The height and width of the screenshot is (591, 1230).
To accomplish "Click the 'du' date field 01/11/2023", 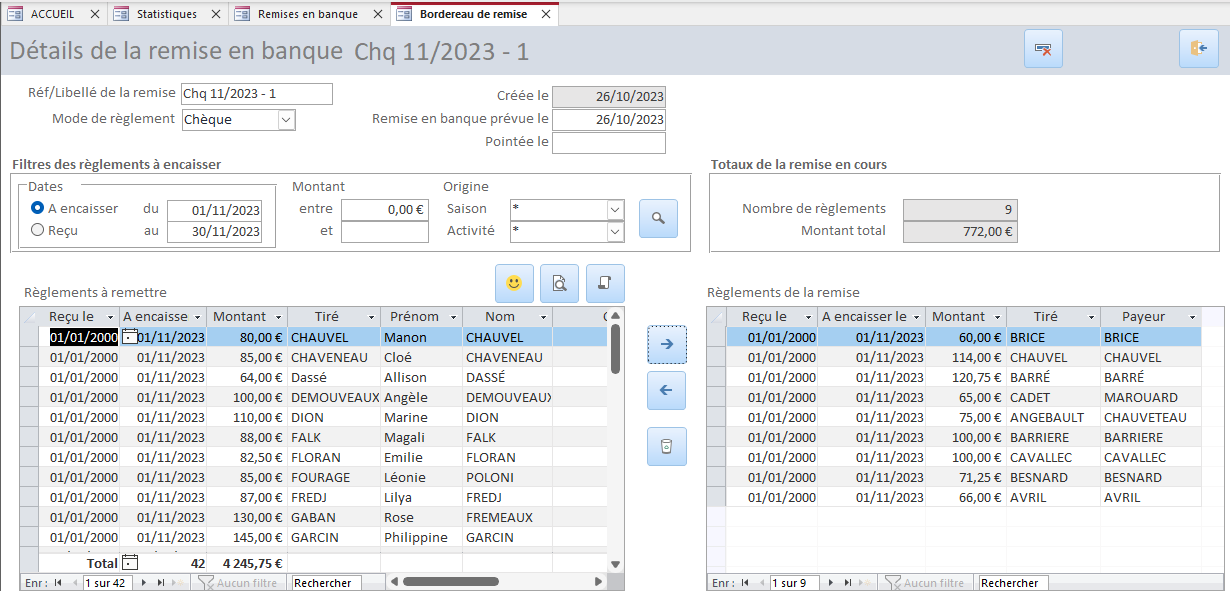I will coord(214,210).
